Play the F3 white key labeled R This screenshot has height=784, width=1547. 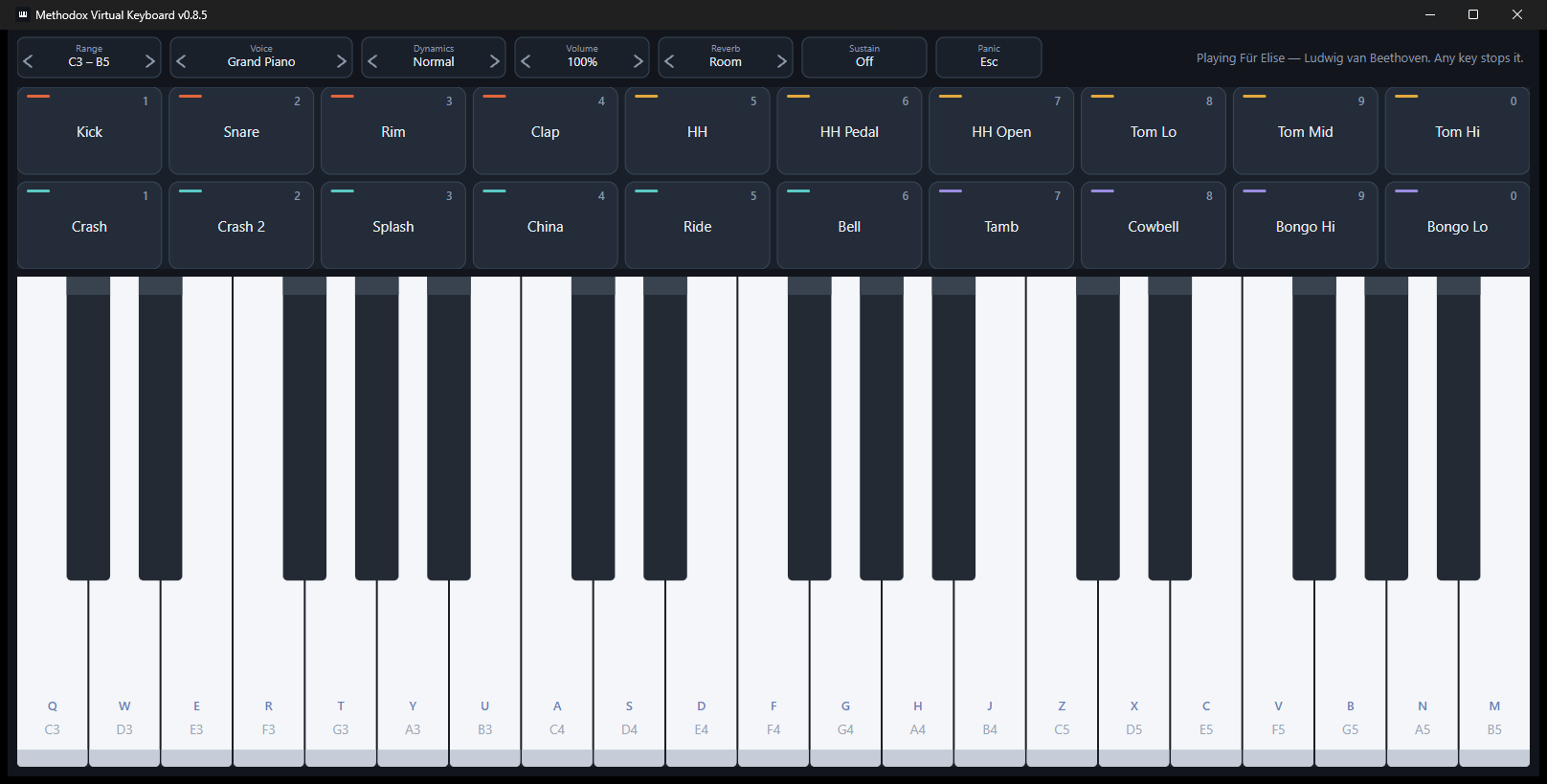pos(269,670)
